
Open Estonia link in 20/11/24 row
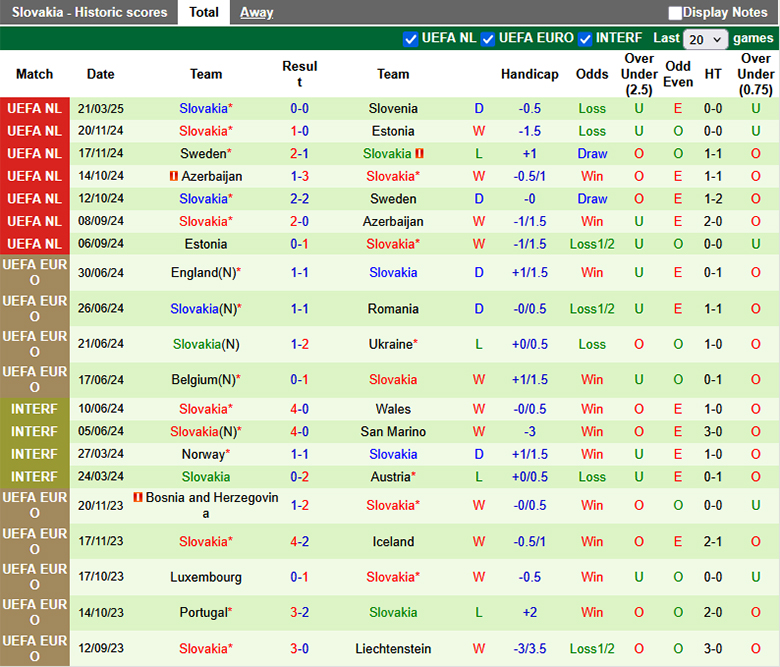(x=393, y=131)
